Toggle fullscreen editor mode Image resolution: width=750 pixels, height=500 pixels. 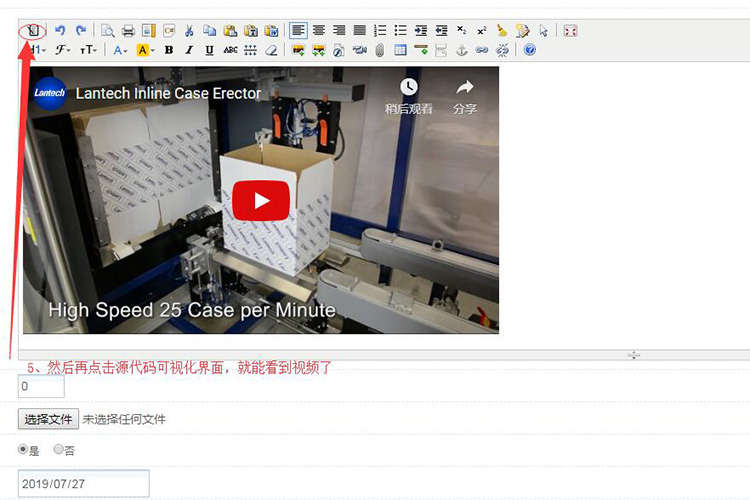point(570,31)
